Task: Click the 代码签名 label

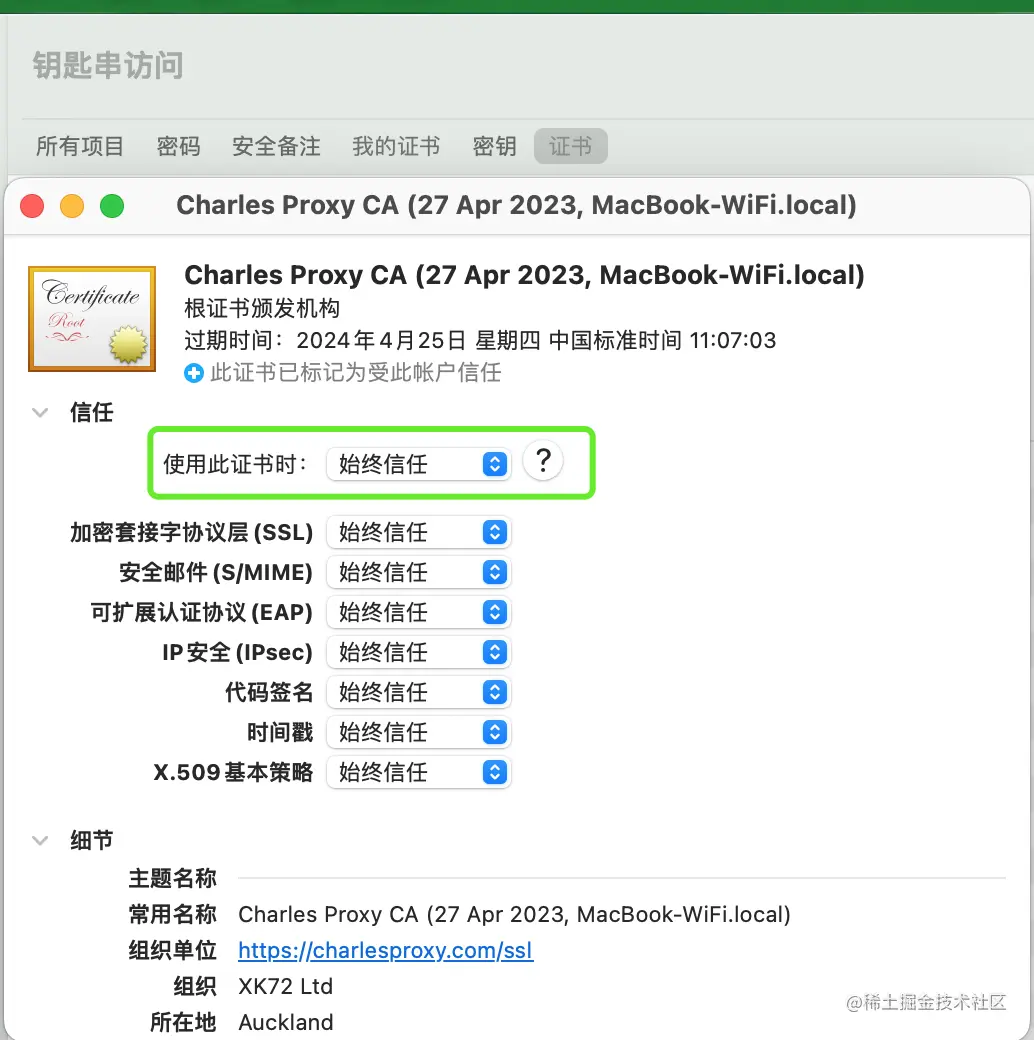Action: (269, 692)
